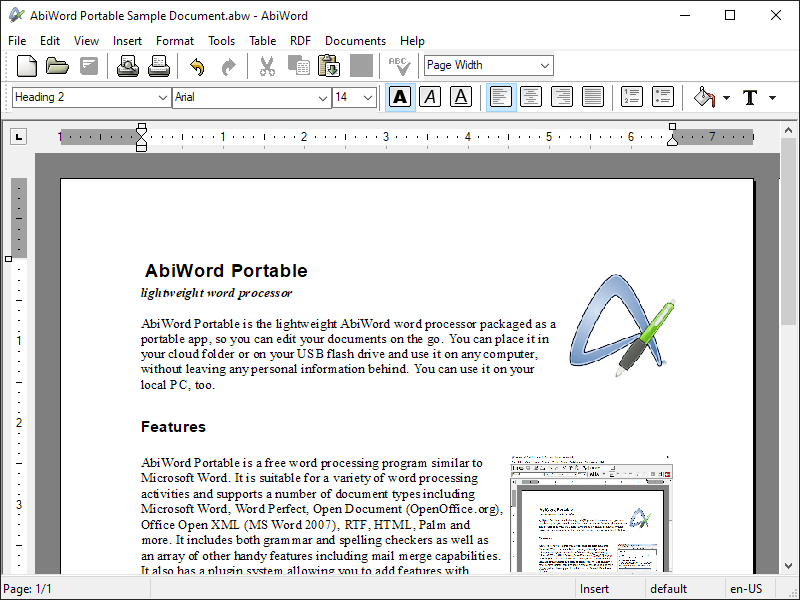800x600 pixels.
Task: Insert a numbered list
Action: point(631,97)
